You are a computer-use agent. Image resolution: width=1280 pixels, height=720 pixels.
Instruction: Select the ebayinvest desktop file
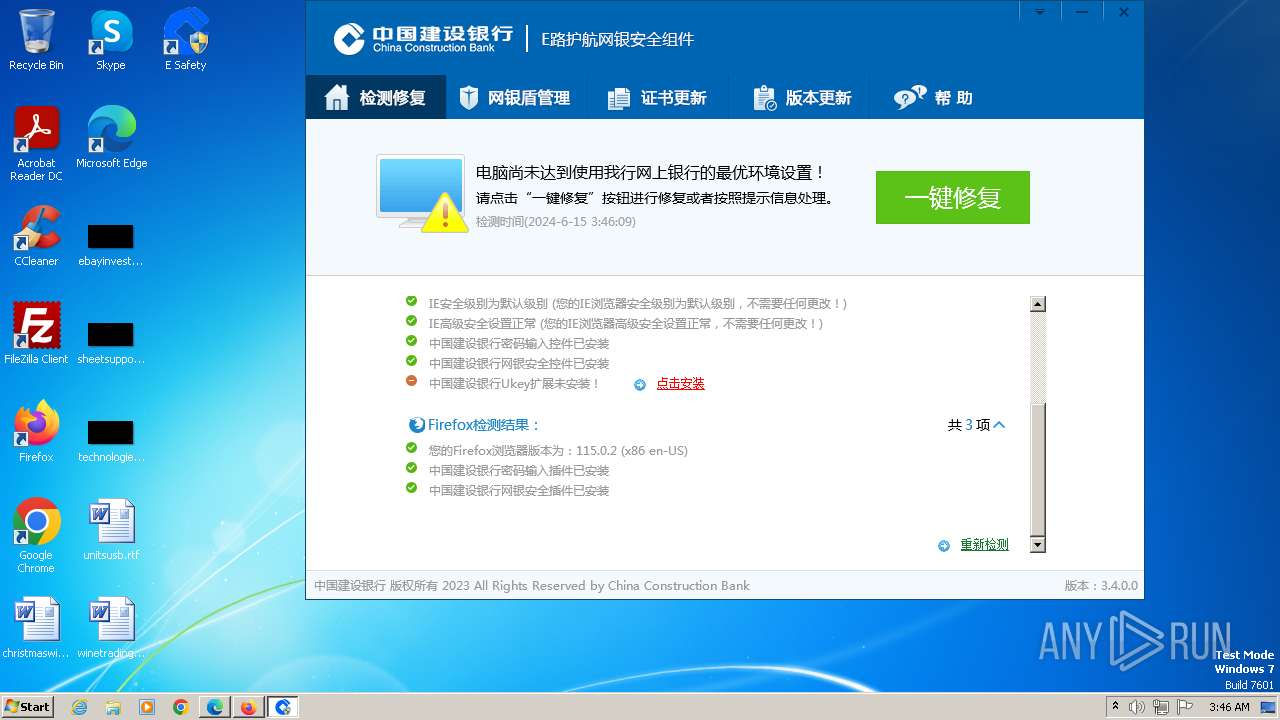point(111,245)
